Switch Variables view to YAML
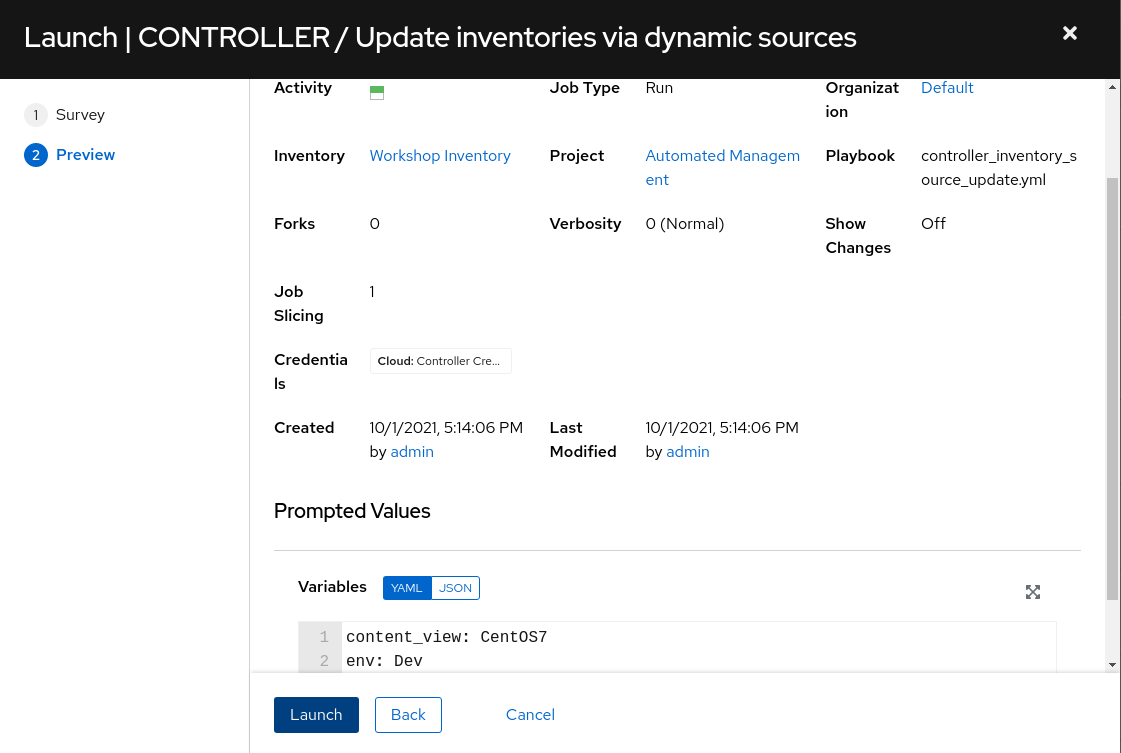The height and width of the screenshot is (753, 1121). point(407,588)
